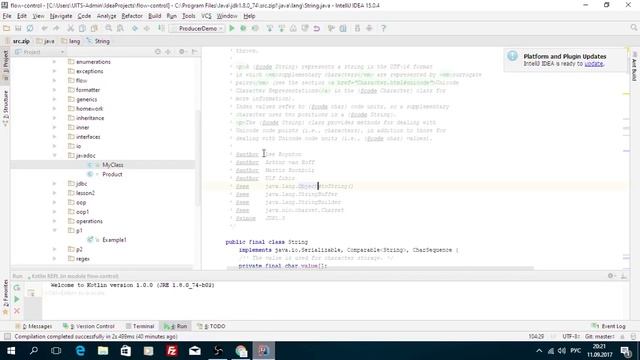Expand the jdbc folder arrow
This screenshot has height=360, width=640.
pos(54,184)
